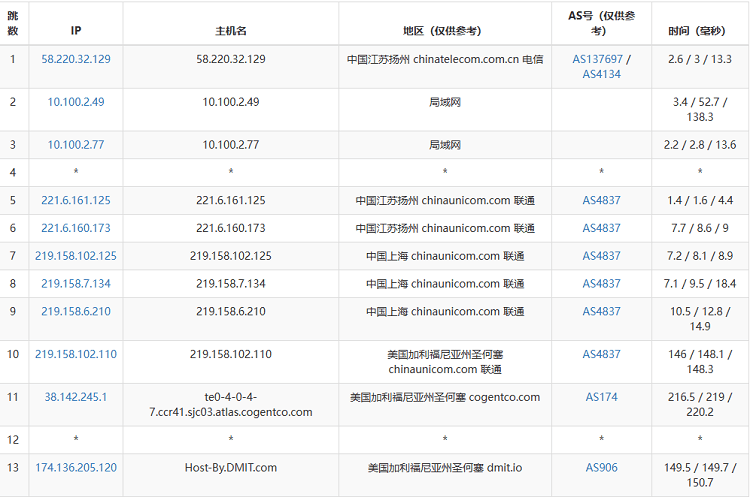
Task: Select hostname text 10.100.2.49
Action: [231, 102]
